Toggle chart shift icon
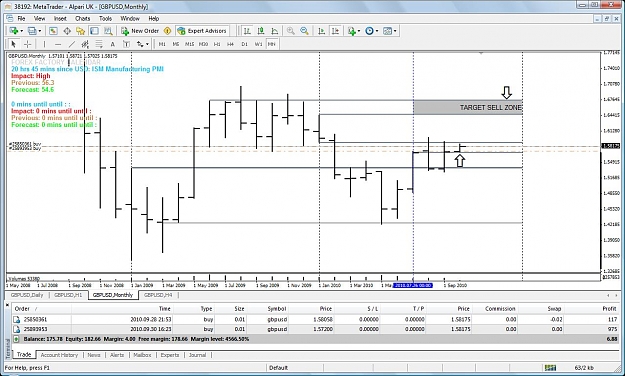 pos(335,31)
